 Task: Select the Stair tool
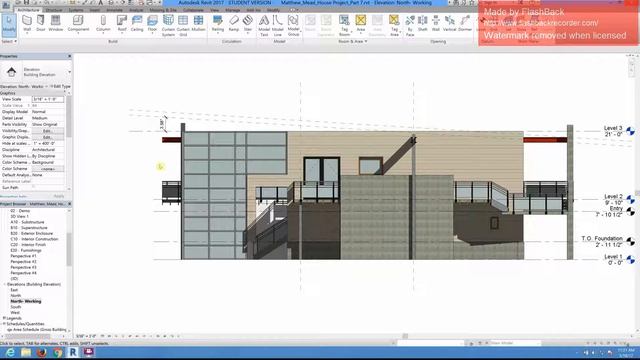point(248,23)
